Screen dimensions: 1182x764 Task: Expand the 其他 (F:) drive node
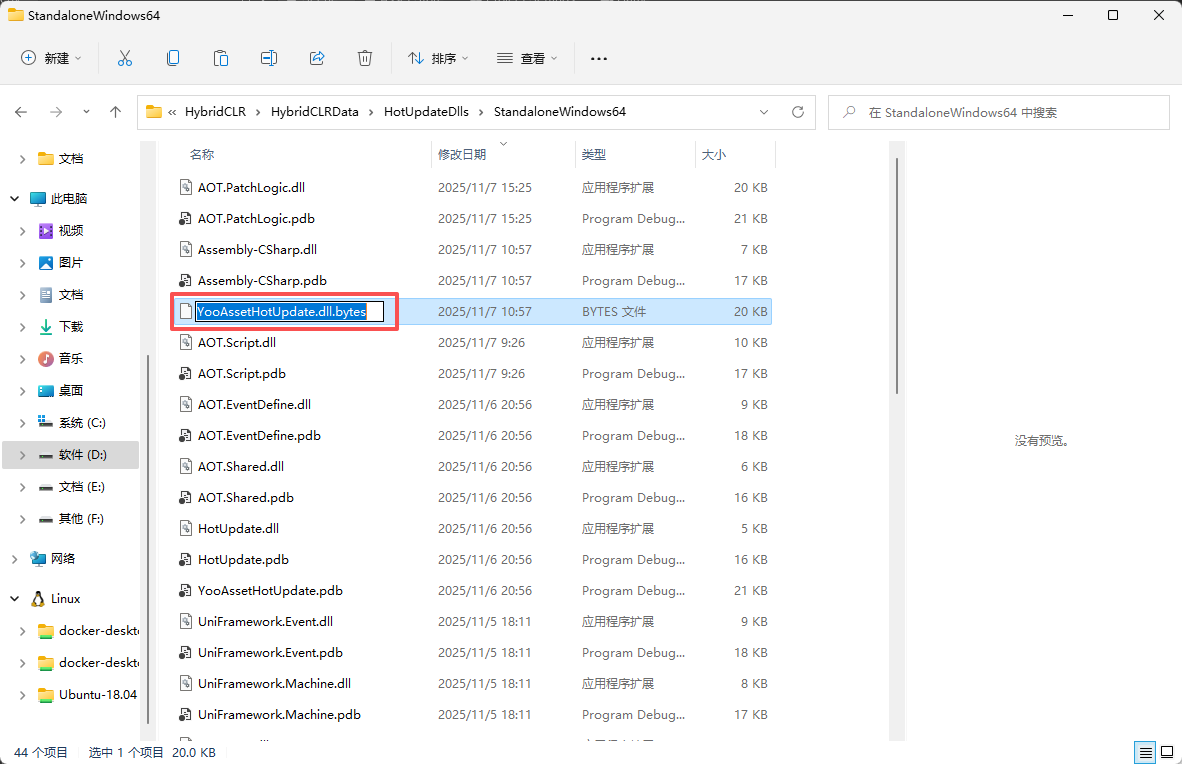pyautogui.click(x=23, y=519)
